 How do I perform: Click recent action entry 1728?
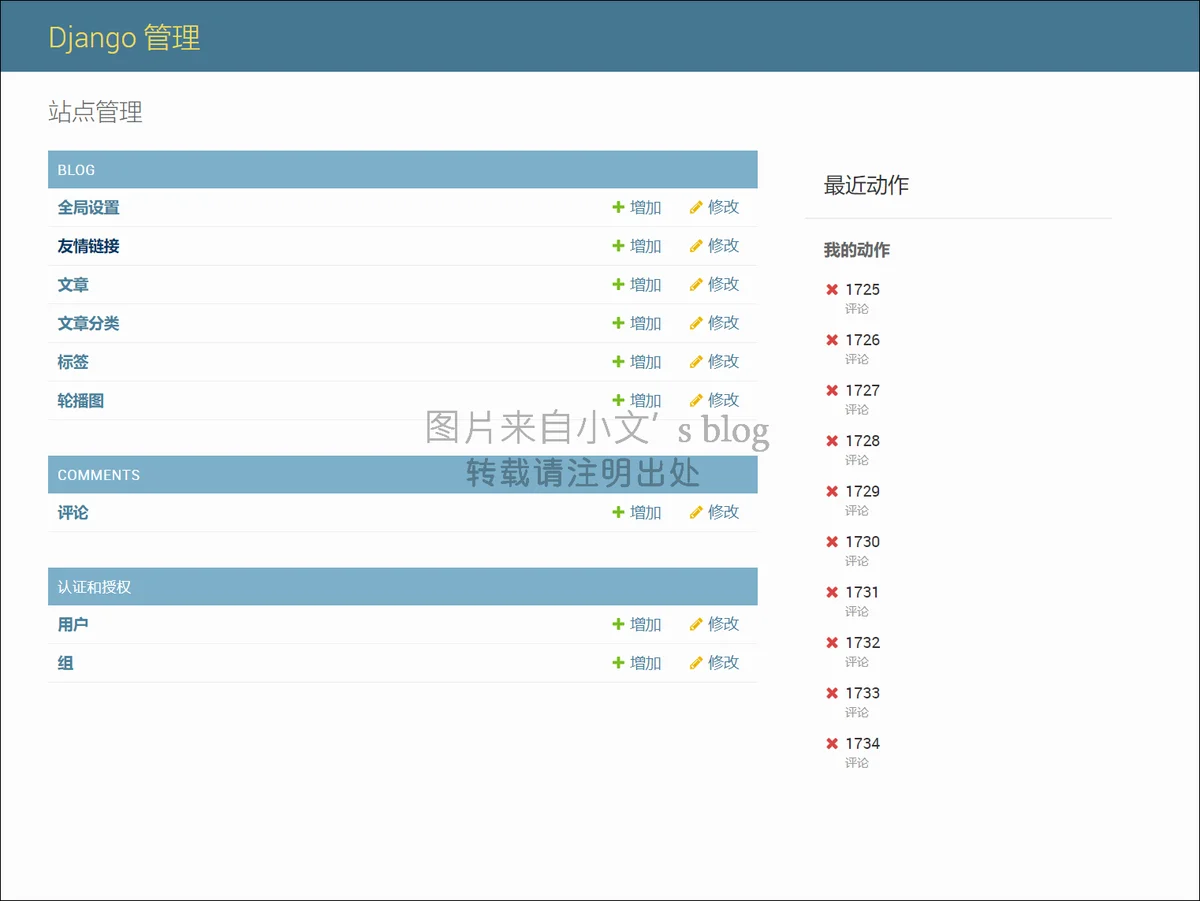tap(862, 441)
